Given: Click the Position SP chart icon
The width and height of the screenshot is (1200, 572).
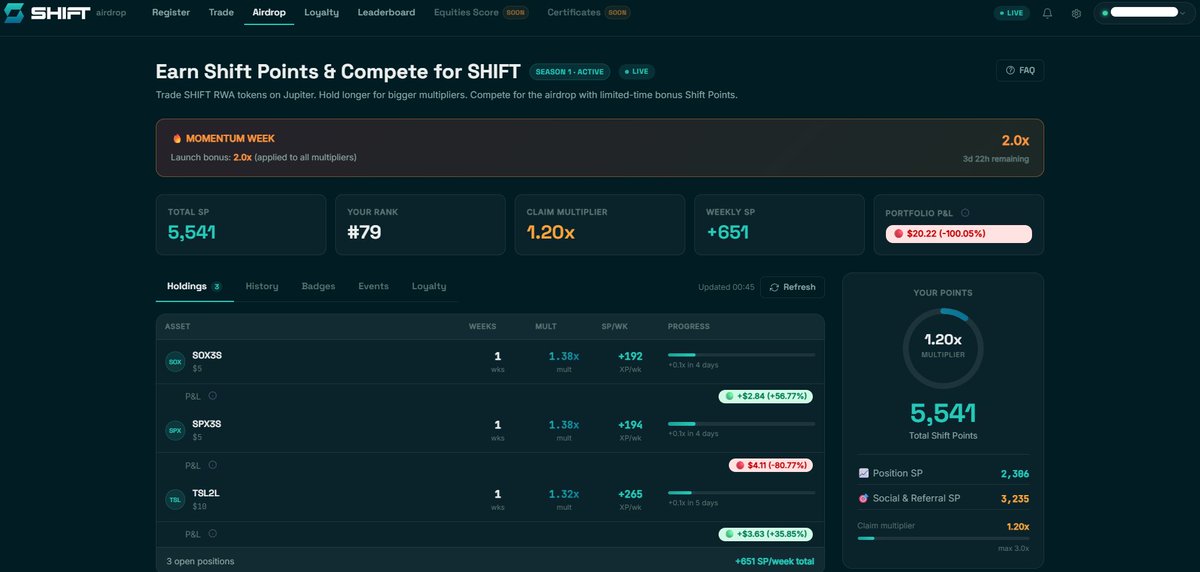Looking at the screenshot, I should pyautogui.click(x=864, y=473).
